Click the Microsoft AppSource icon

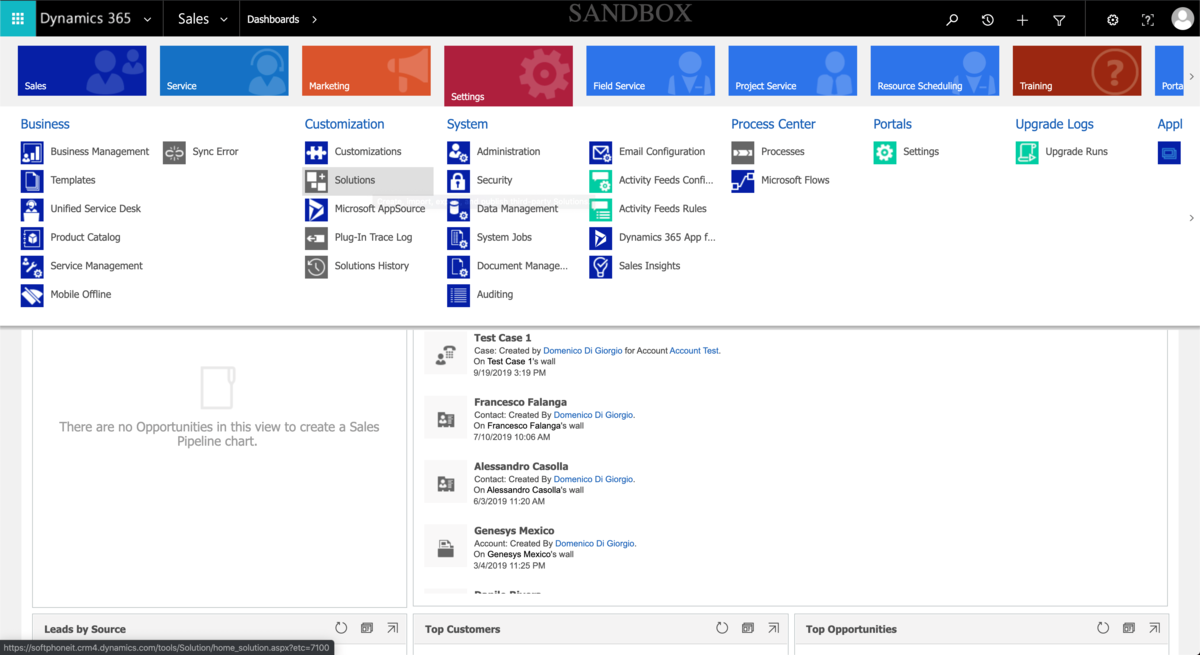click(x=317, y=209)
